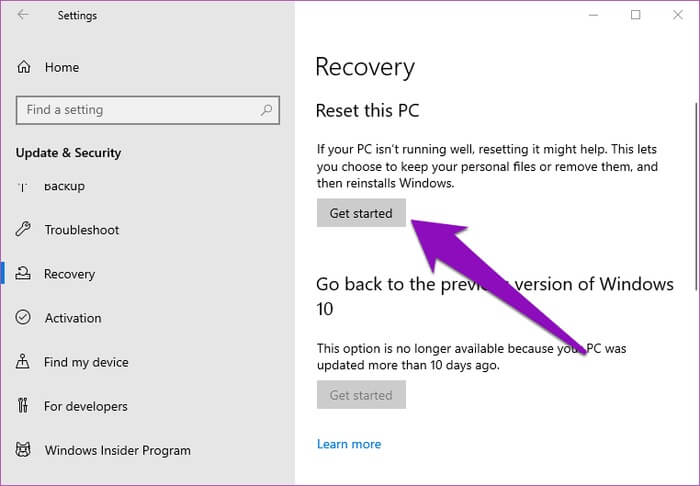Click the search magnifier icon
Screen dimensions: 700x486
267,110
